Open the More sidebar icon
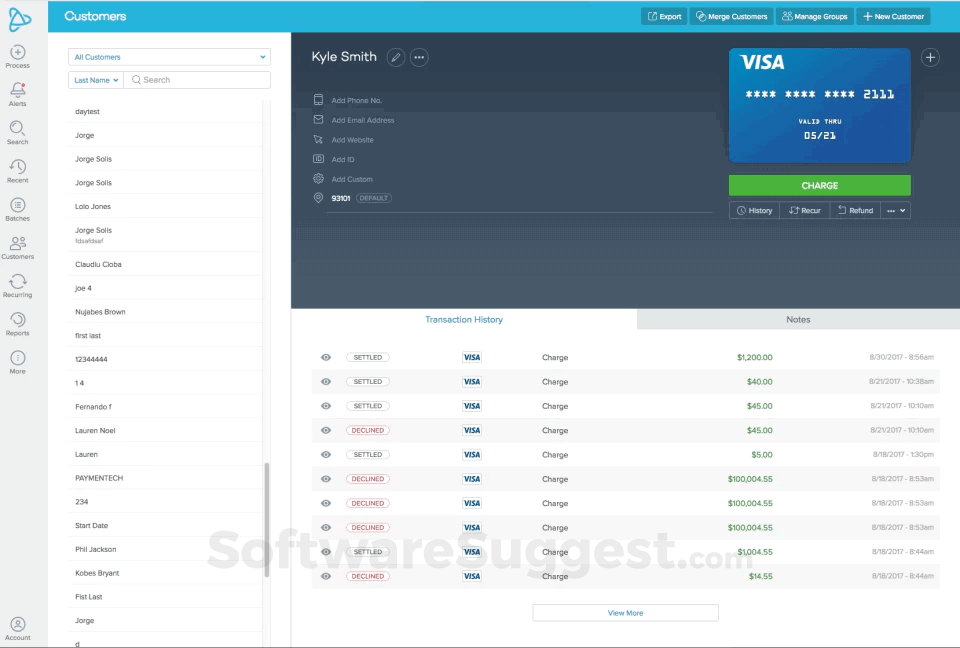Viewport: 960px width, 648px height. 18,359
